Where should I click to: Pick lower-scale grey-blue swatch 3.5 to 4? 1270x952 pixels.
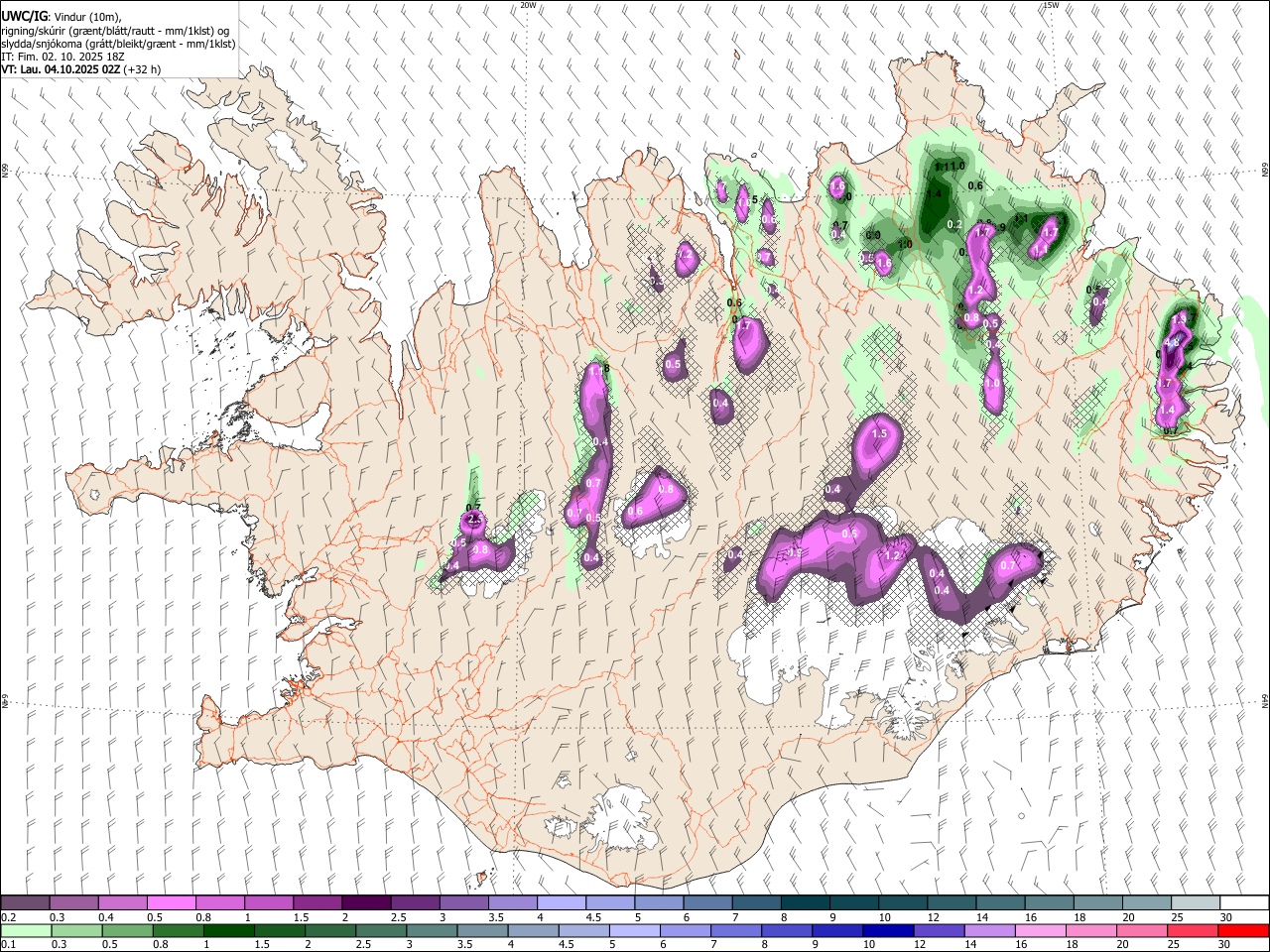(x=482, y=930)
